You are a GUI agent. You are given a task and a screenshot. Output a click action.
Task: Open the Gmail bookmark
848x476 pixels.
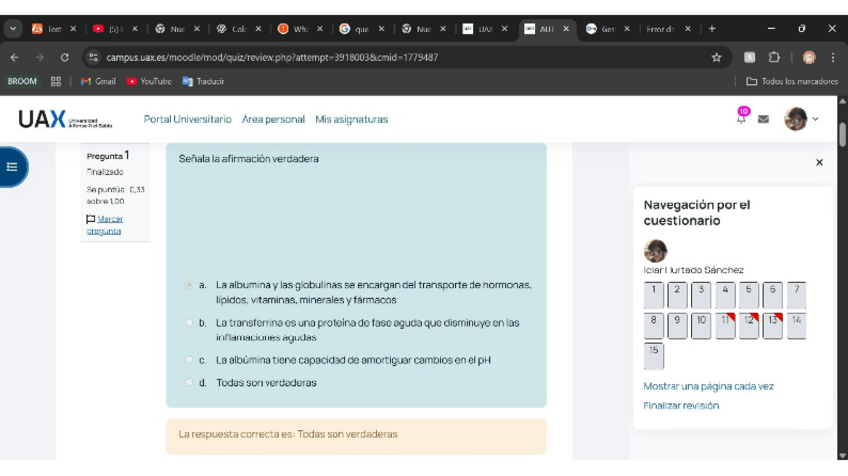click(x=98, y=81)
